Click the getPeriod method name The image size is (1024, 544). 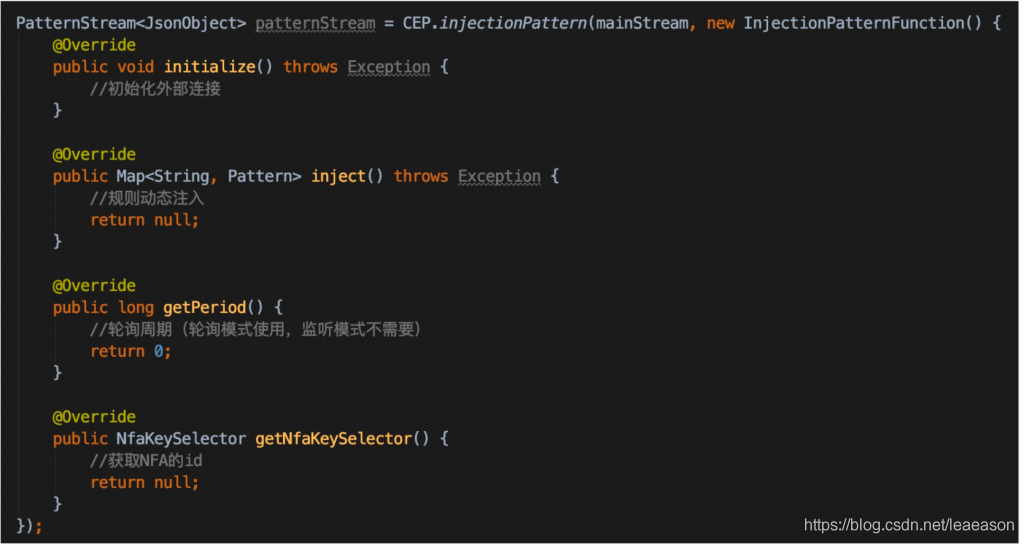[x=203, y=307]
